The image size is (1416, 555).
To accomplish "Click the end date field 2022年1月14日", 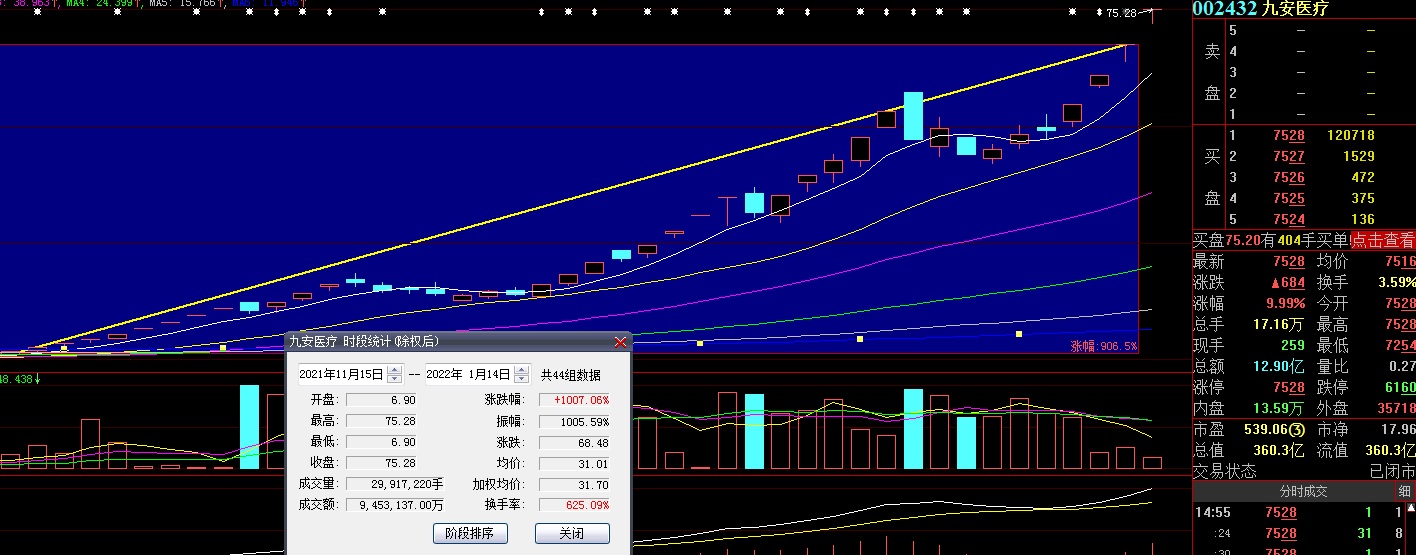I will pos(468,375).
